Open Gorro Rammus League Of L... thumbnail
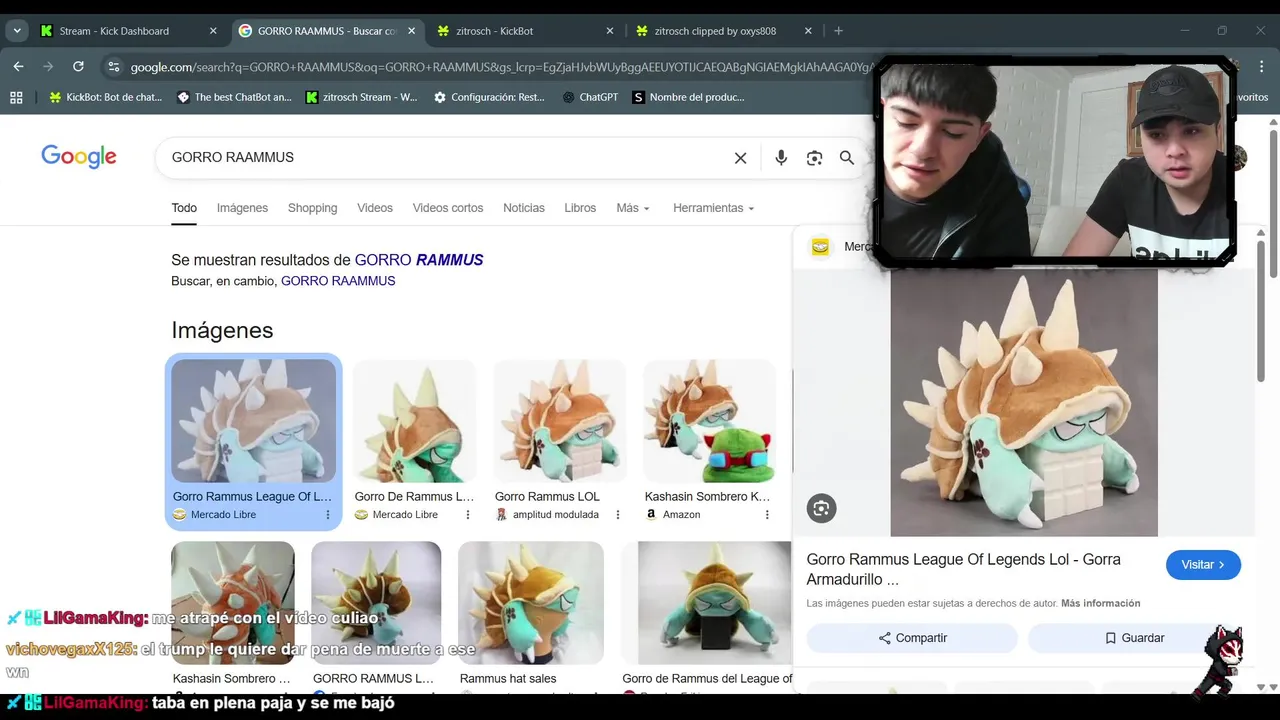Screen dimensions: 1280x720 pyautogui.click(x=253, y=421)
